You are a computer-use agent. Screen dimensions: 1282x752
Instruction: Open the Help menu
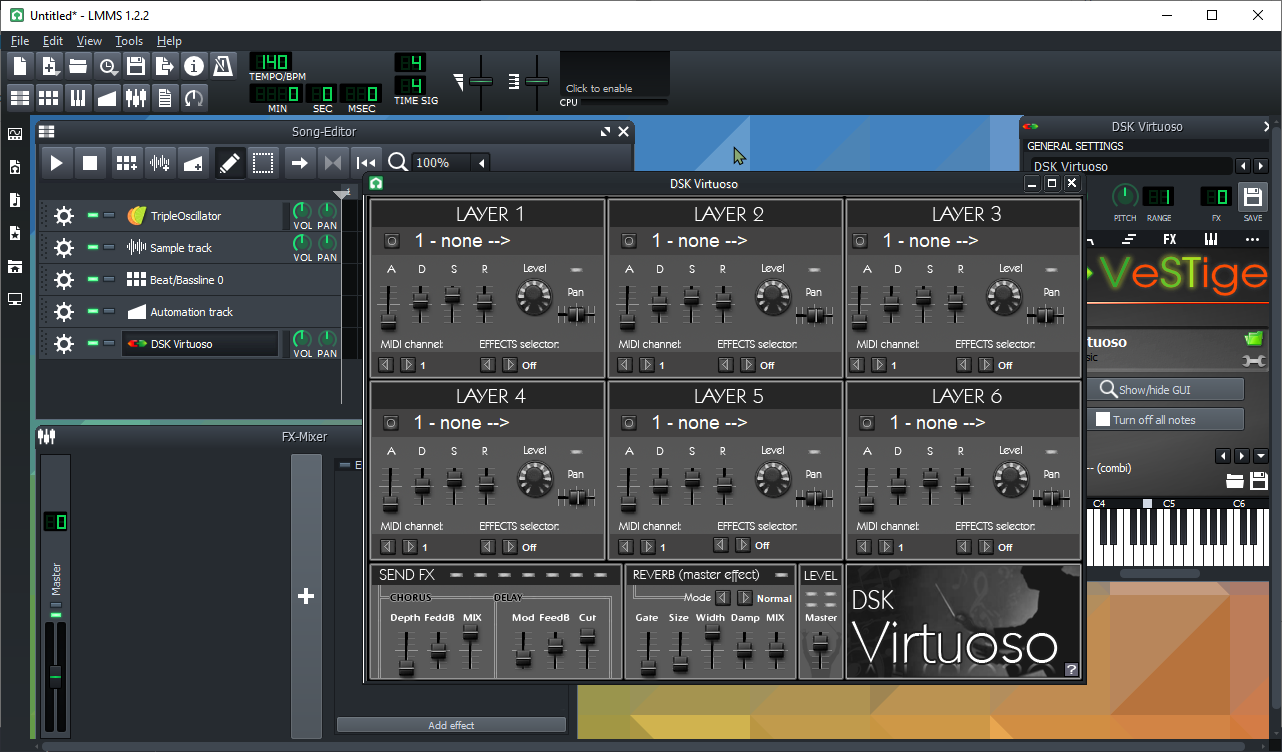[x=169, y=41]
